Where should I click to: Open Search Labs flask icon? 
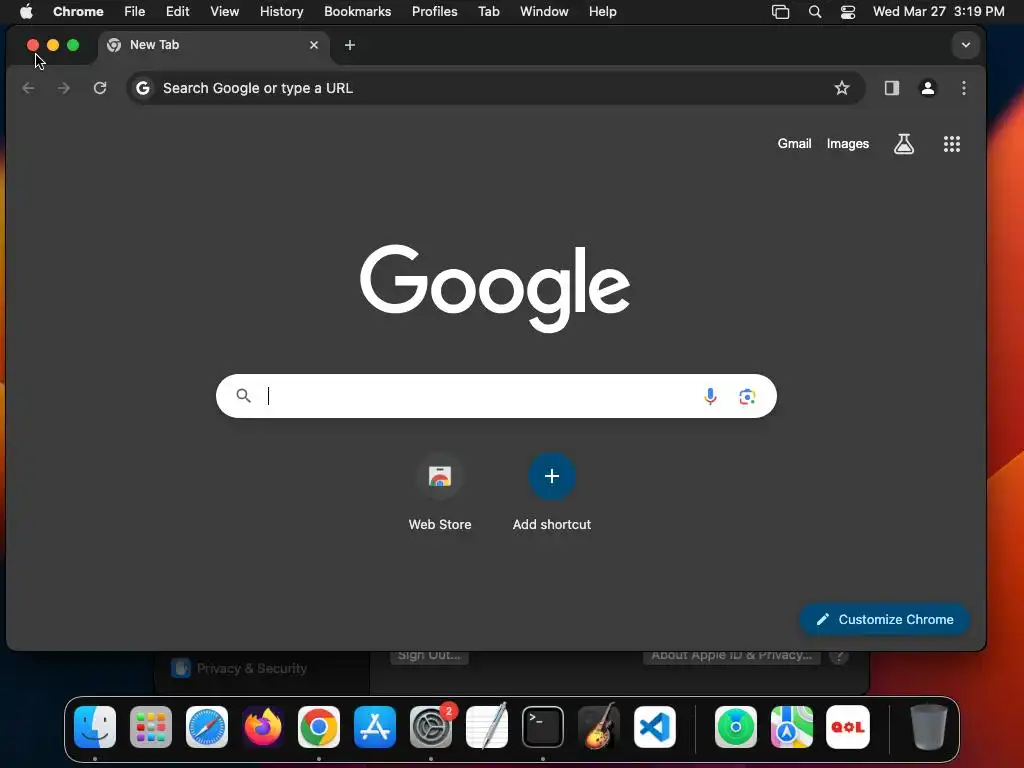pos(904,144)
